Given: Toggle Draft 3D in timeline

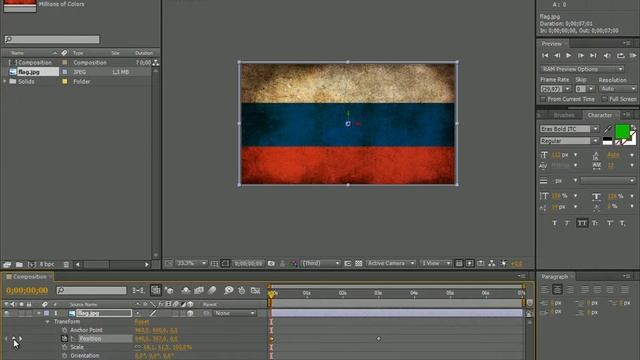Looking at the screenshot, I should (x=169, y=290).
